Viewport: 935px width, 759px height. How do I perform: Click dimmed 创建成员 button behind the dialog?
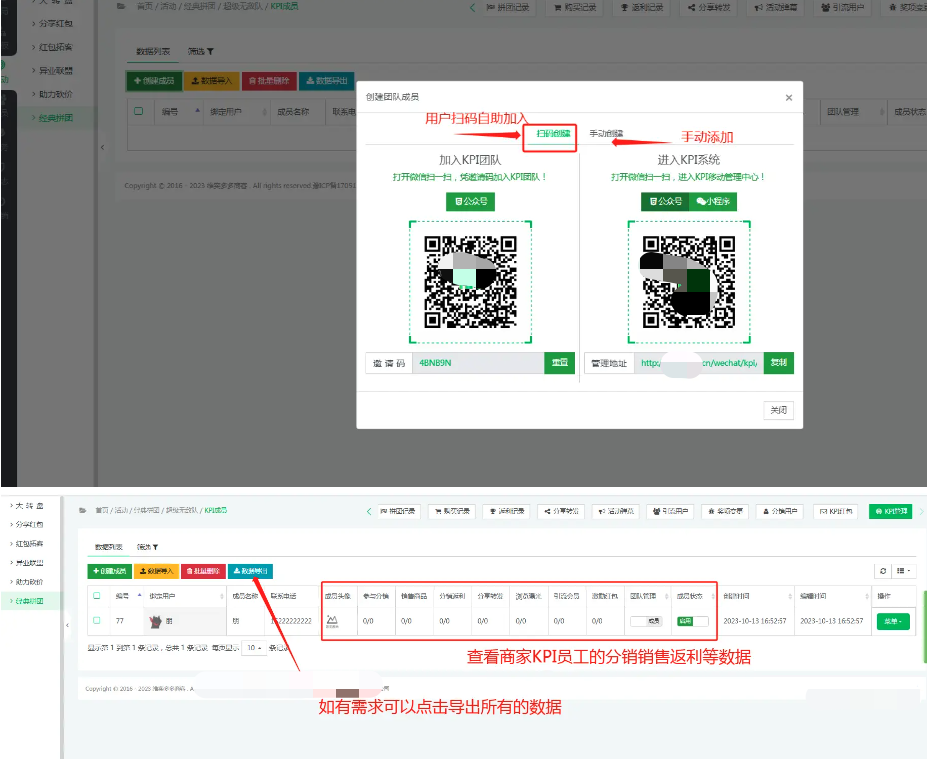tap(154, 80)
